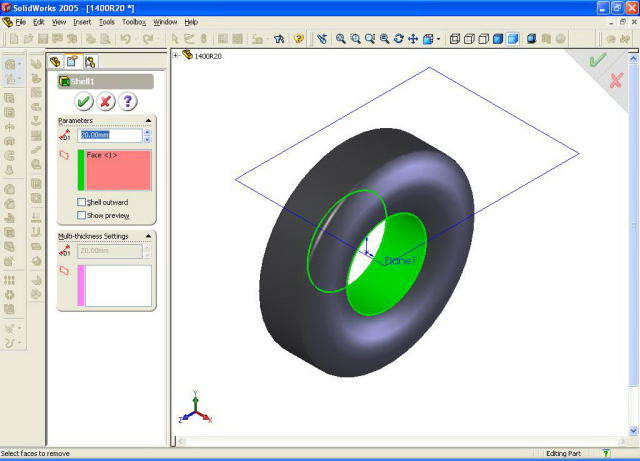
Task: Collapse the Multi-thickness Settings section
Action: 148,236
